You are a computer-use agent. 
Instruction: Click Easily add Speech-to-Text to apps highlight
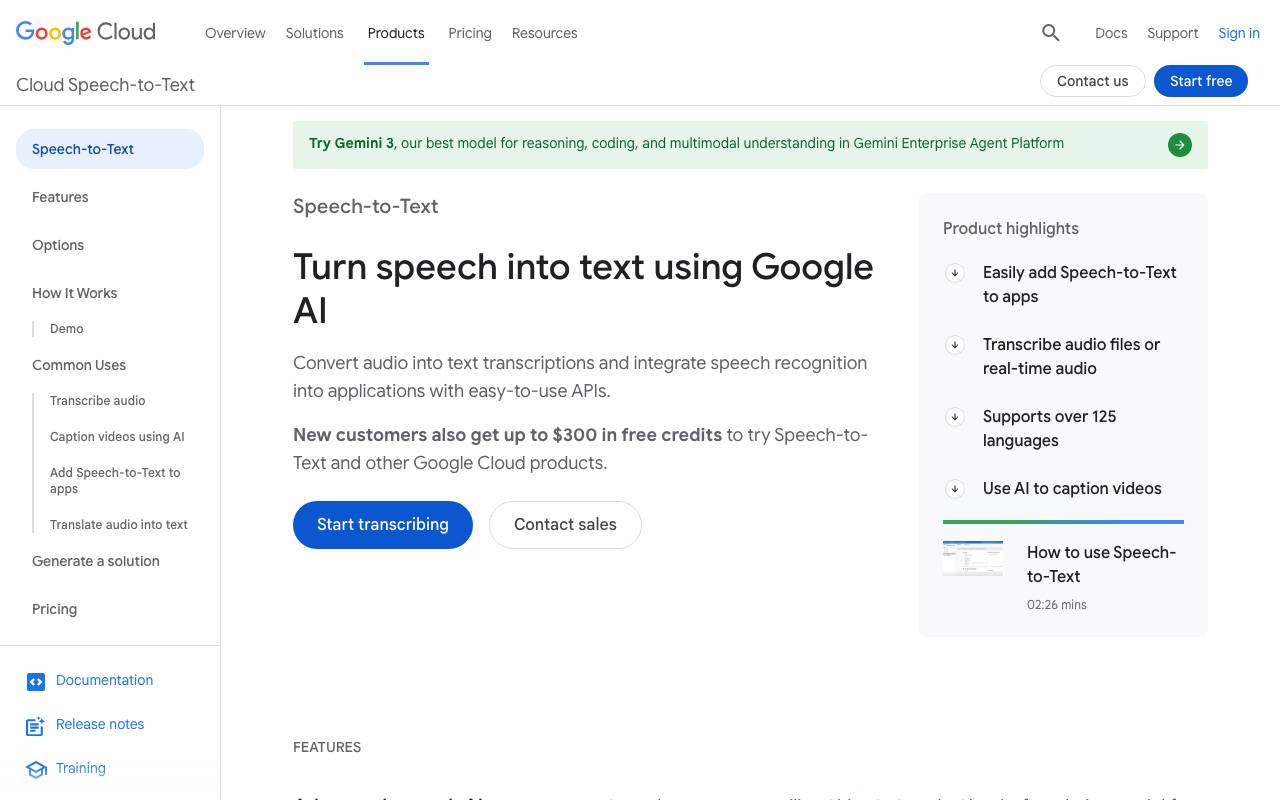1079,284
